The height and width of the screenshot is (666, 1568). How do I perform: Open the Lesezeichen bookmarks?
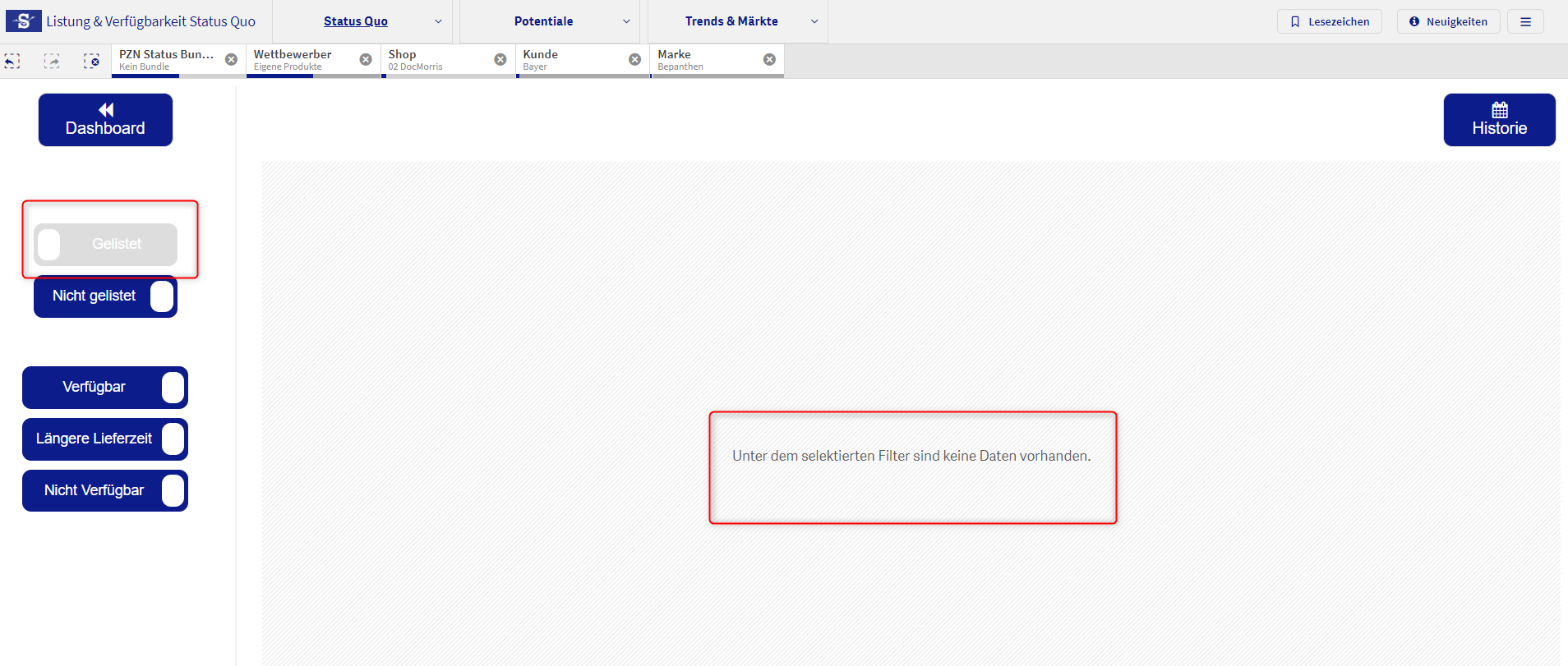click(1329, 21)
